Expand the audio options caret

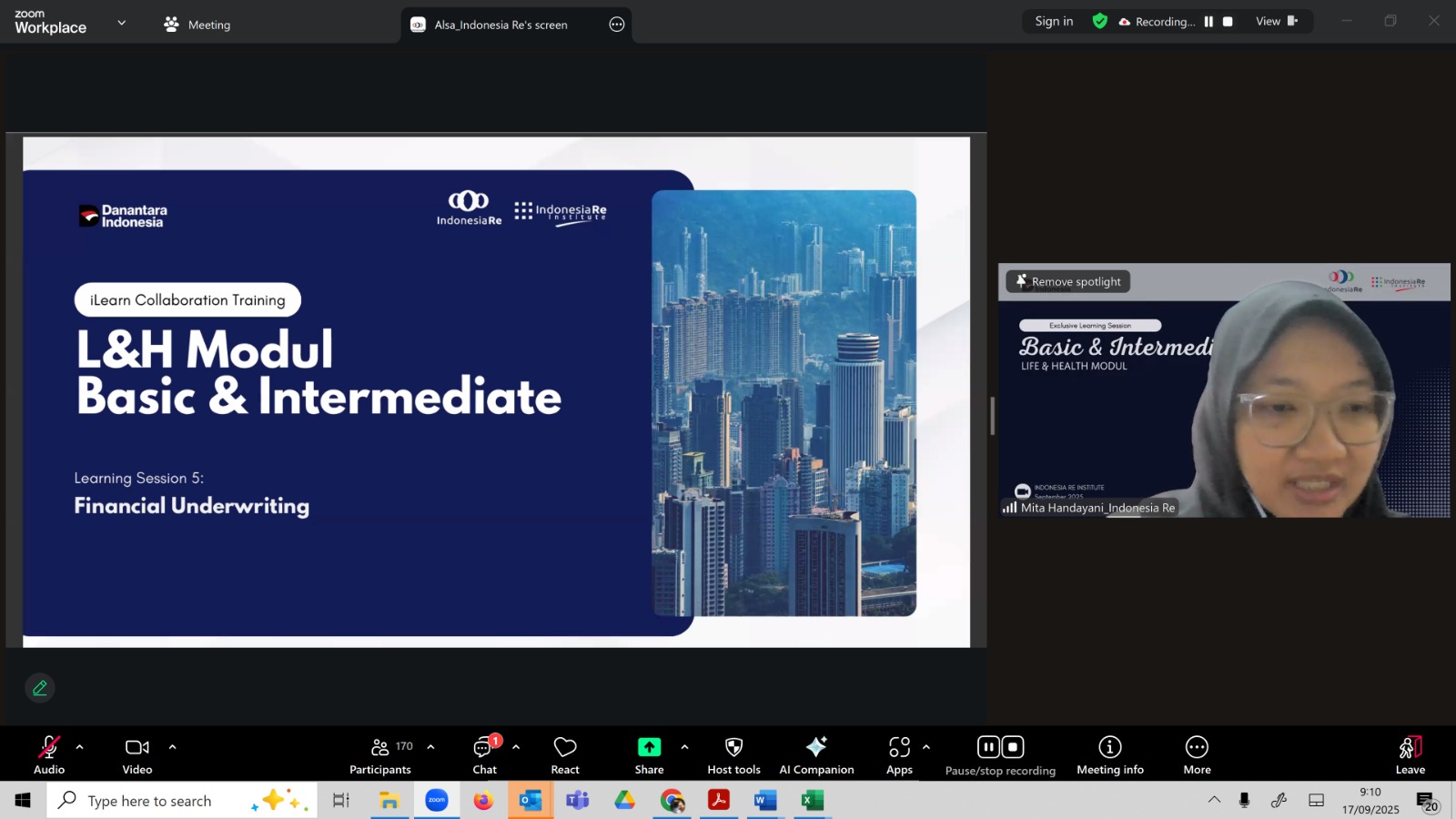click(x=80, y=747)
